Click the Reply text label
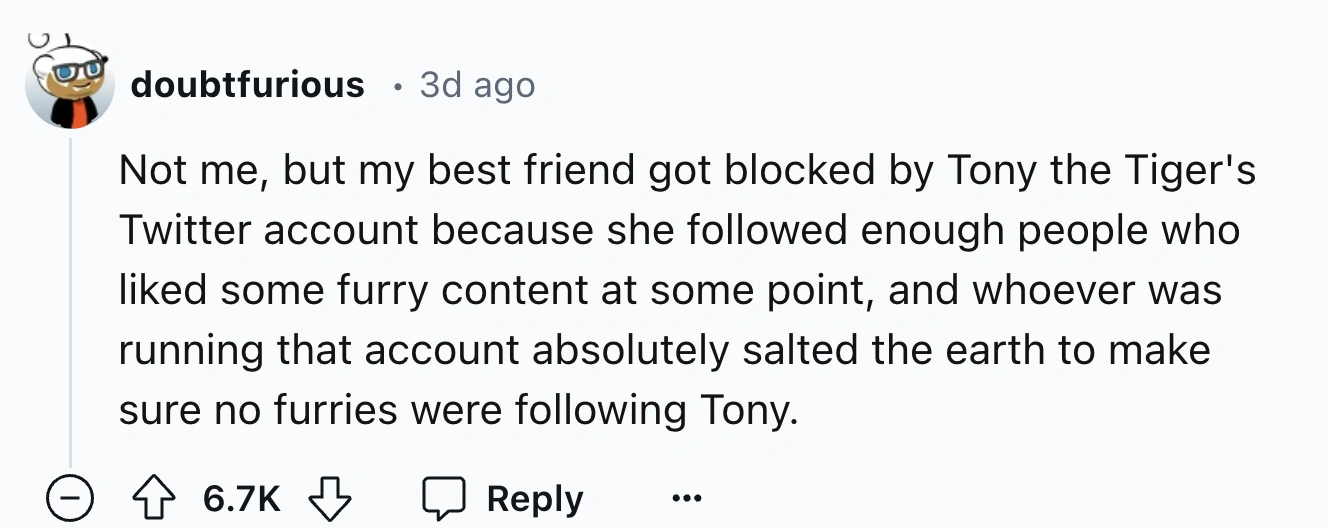Screen dimensions: 1328x528 click(x=535, y=498)
